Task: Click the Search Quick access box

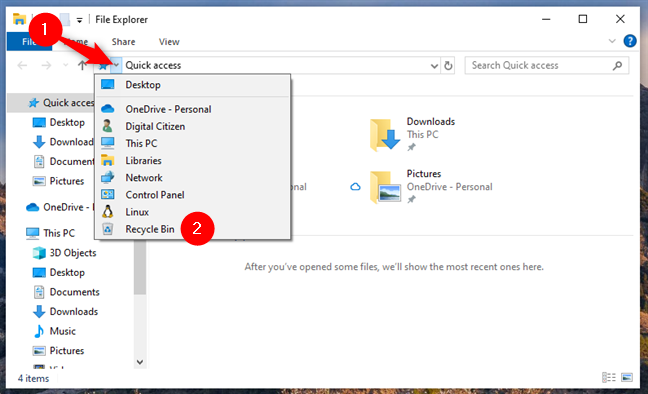Action: coord(547,65)
